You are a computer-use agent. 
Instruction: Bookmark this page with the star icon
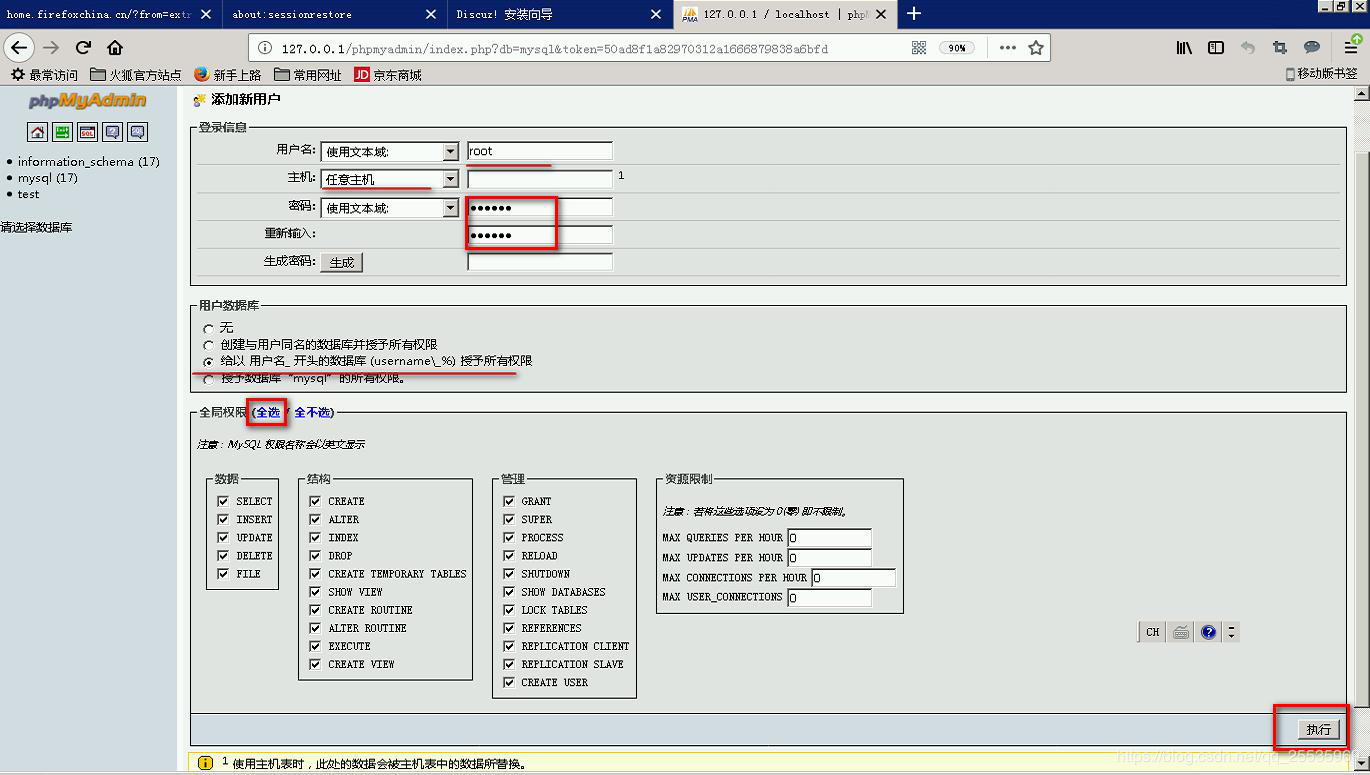coord(1036,48)
